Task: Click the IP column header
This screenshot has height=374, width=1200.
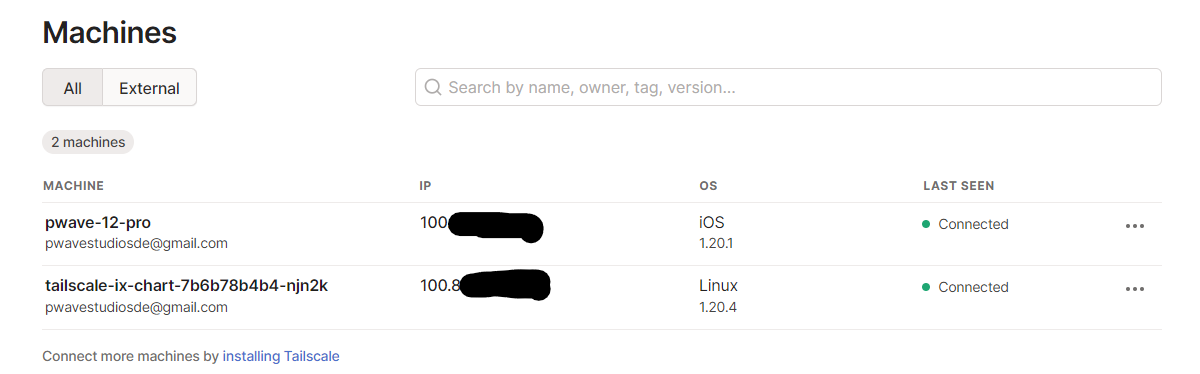Action: tap(425, 186)
